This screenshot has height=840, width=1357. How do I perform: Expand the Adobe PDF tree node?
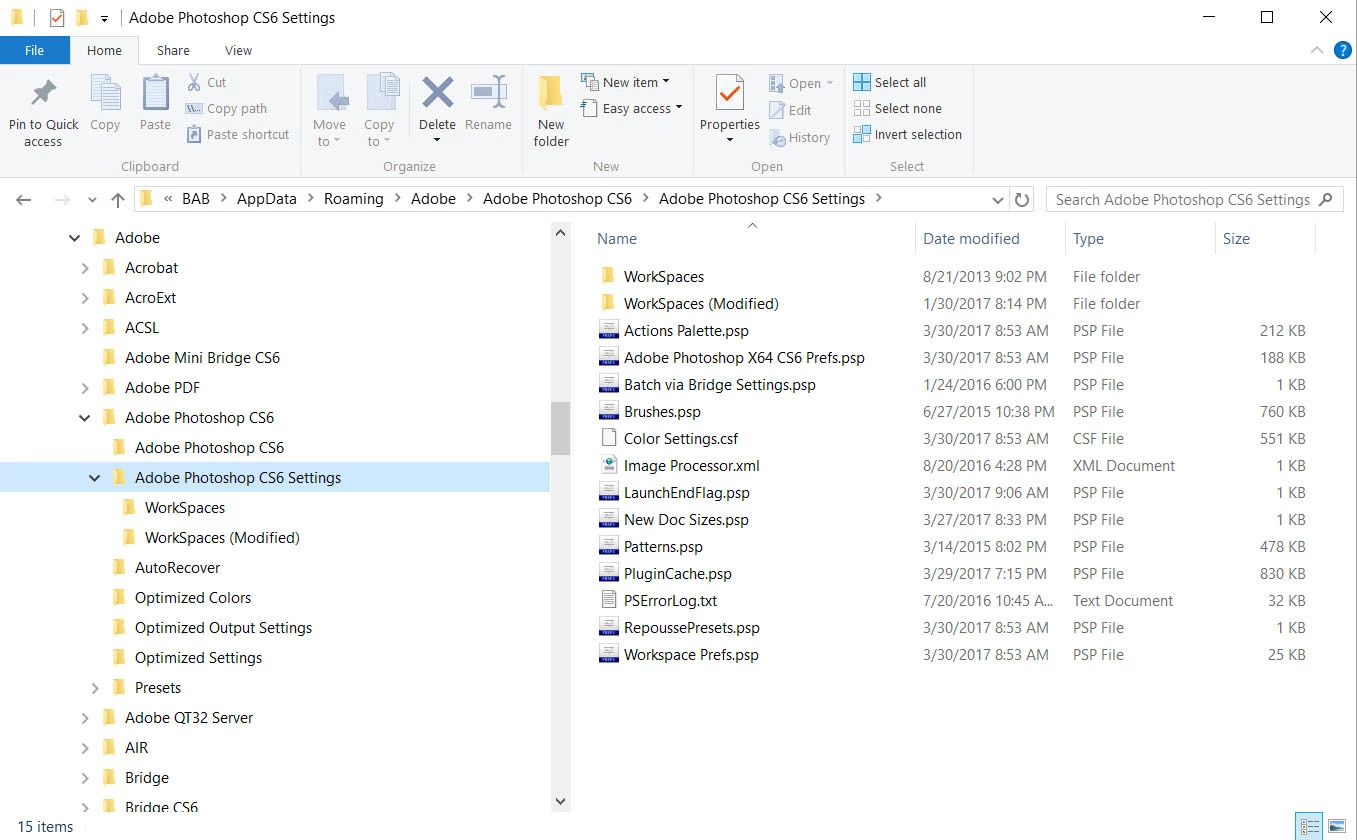point(85,388)
